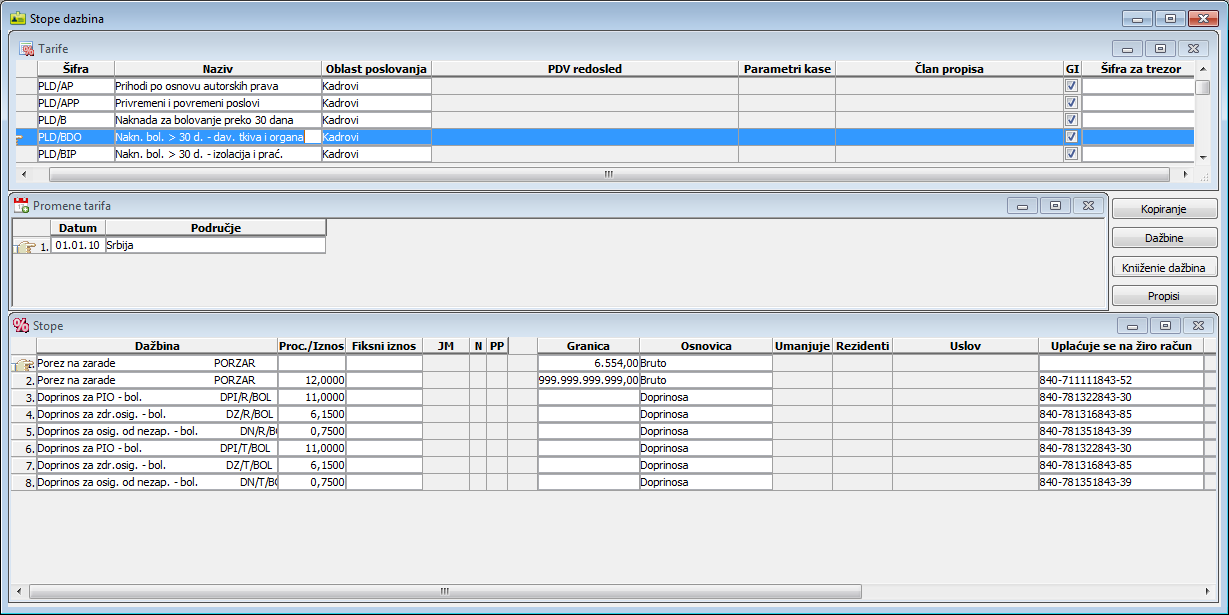Sort by the Šifra column header

(75, 69)
